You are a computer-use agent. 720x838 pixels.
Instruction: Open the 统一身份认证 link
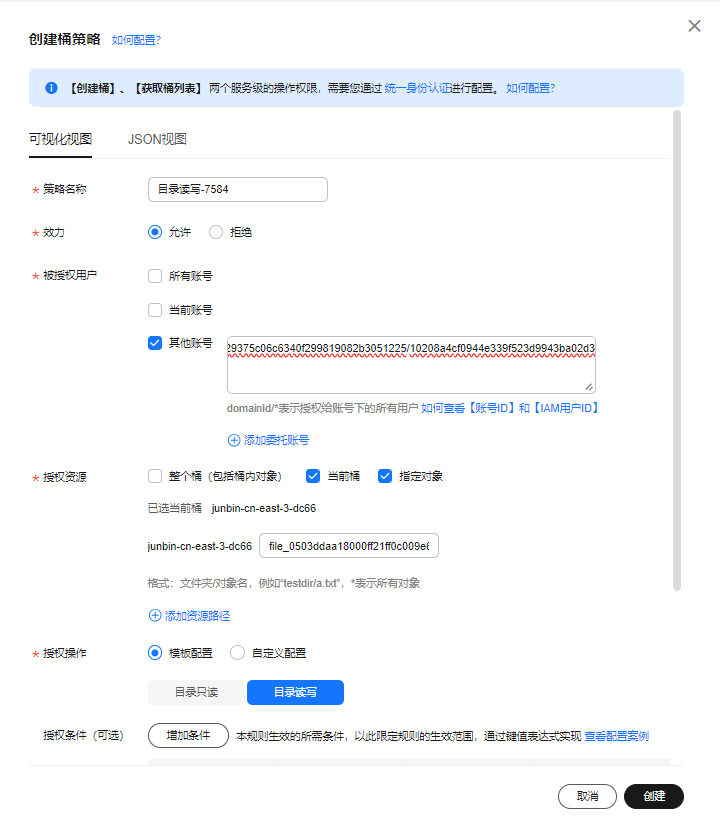click(417, 88)
